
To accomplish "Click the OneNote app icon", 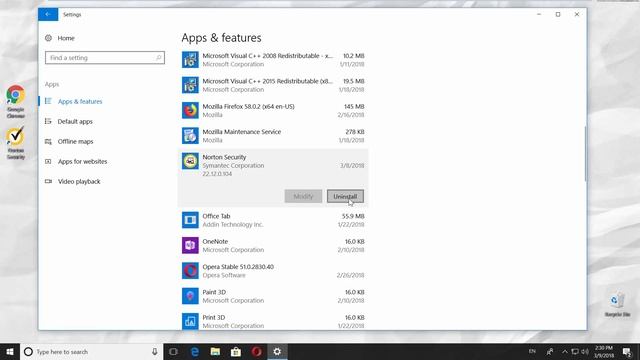I will point(190,245).
